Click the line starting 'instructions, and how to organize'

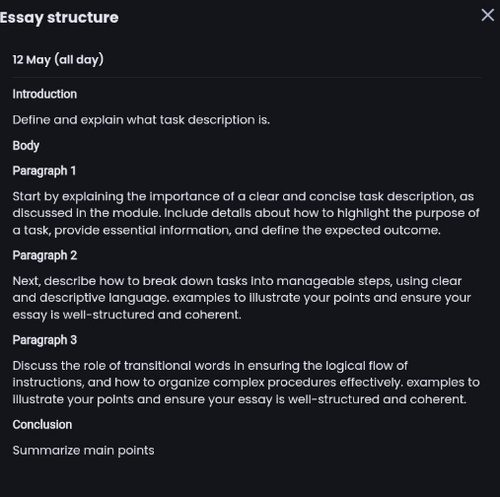click(x=246, y=383)
